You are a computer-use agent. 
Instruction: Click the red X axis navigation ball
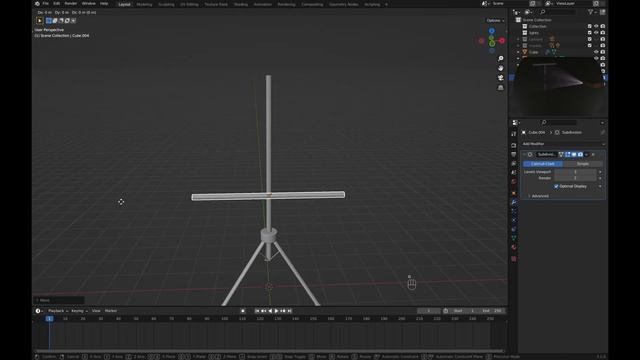coord(502,40)
